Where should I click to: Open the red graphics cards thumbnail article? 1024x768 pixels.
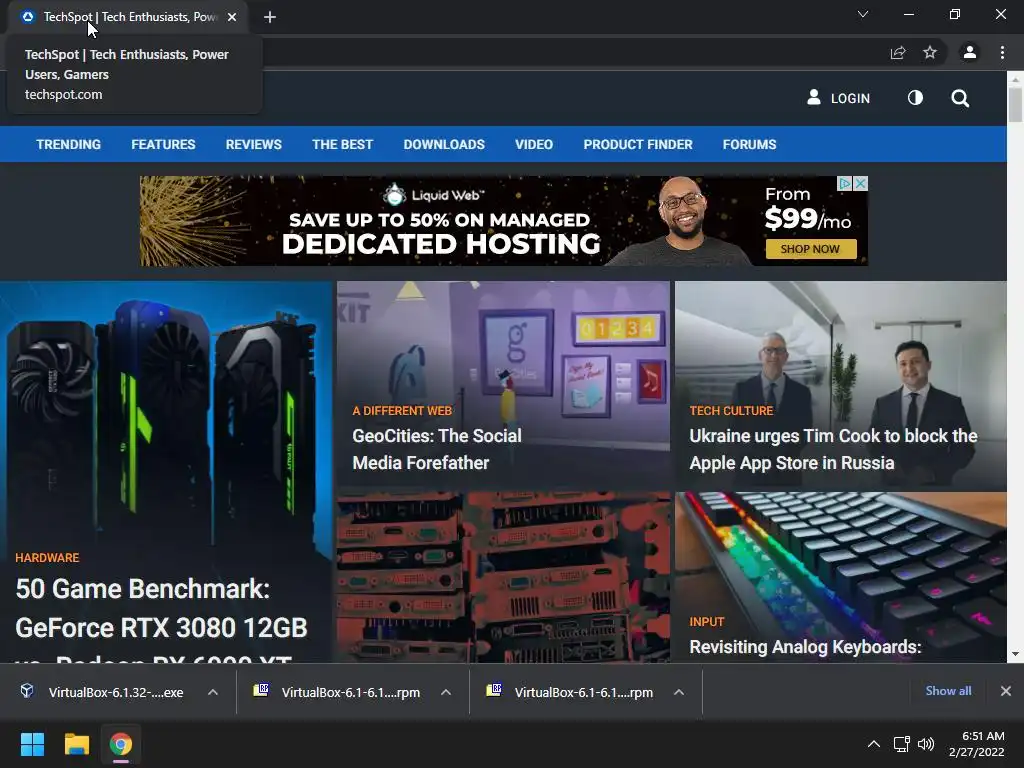point(504,577)
